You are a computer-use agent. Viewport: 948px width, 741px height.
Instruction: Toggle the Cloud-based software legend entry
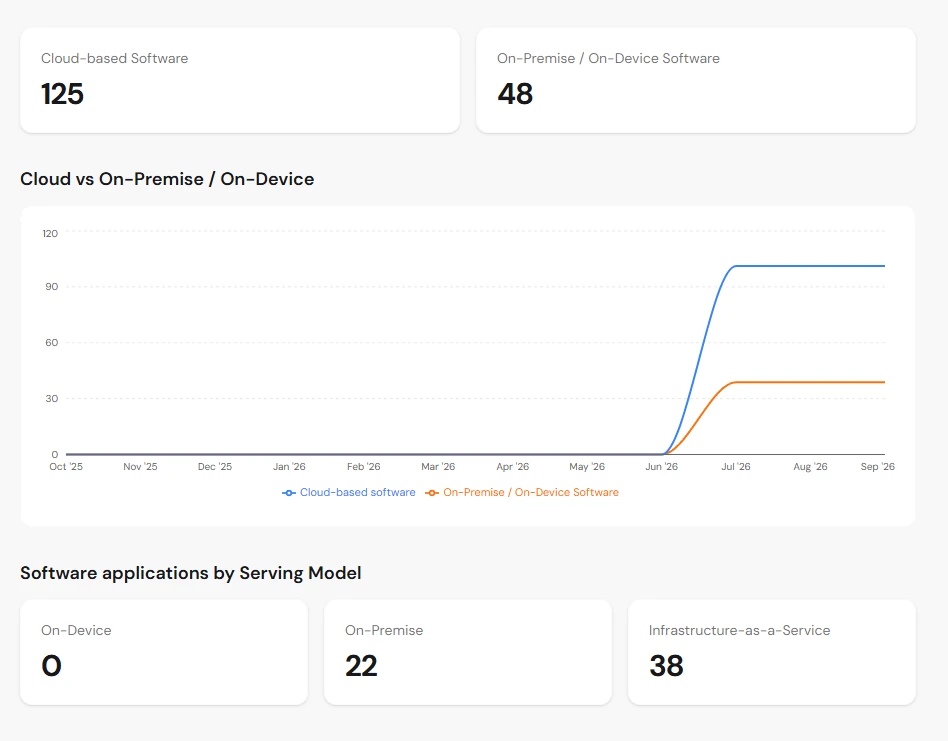click(349, 493)
